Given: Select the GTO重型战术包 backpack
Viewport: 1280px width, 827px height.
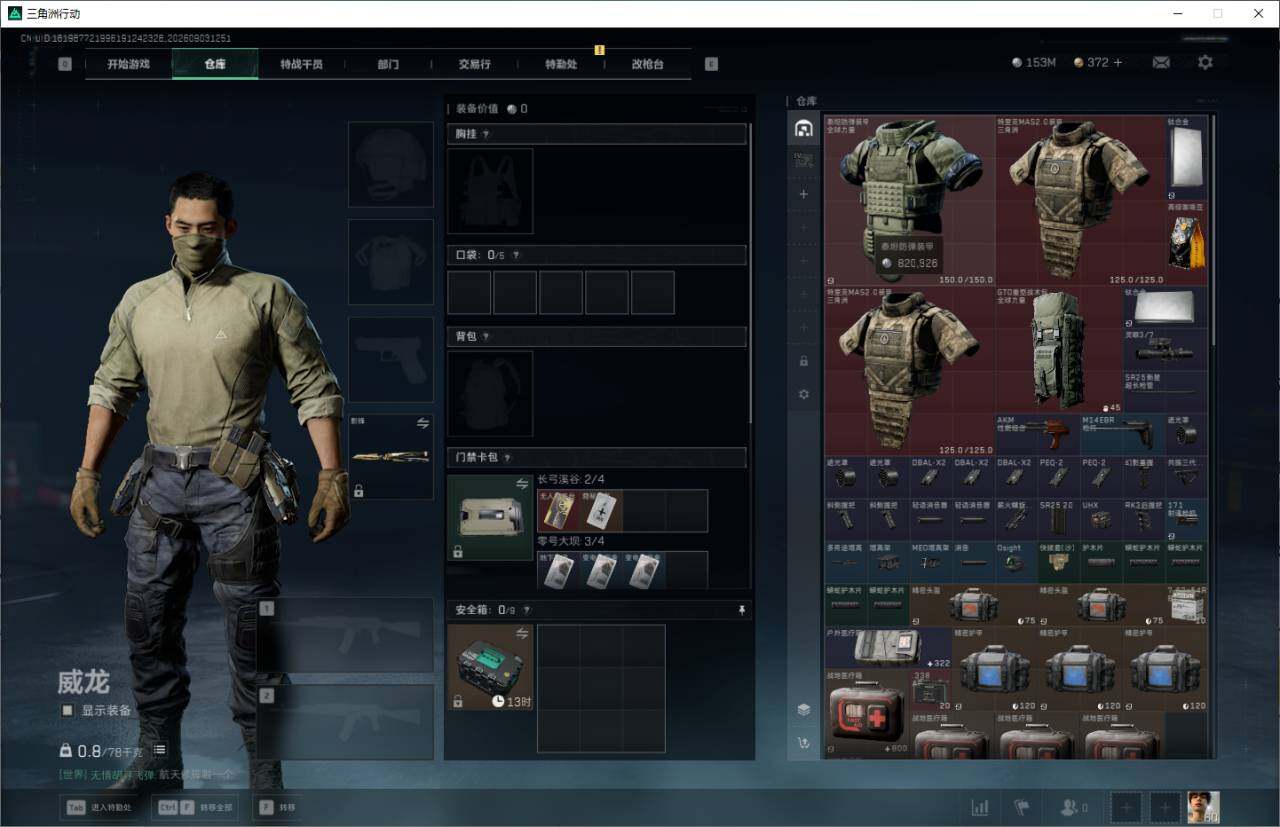Looking at the screenshot, I should point(1059,350).
